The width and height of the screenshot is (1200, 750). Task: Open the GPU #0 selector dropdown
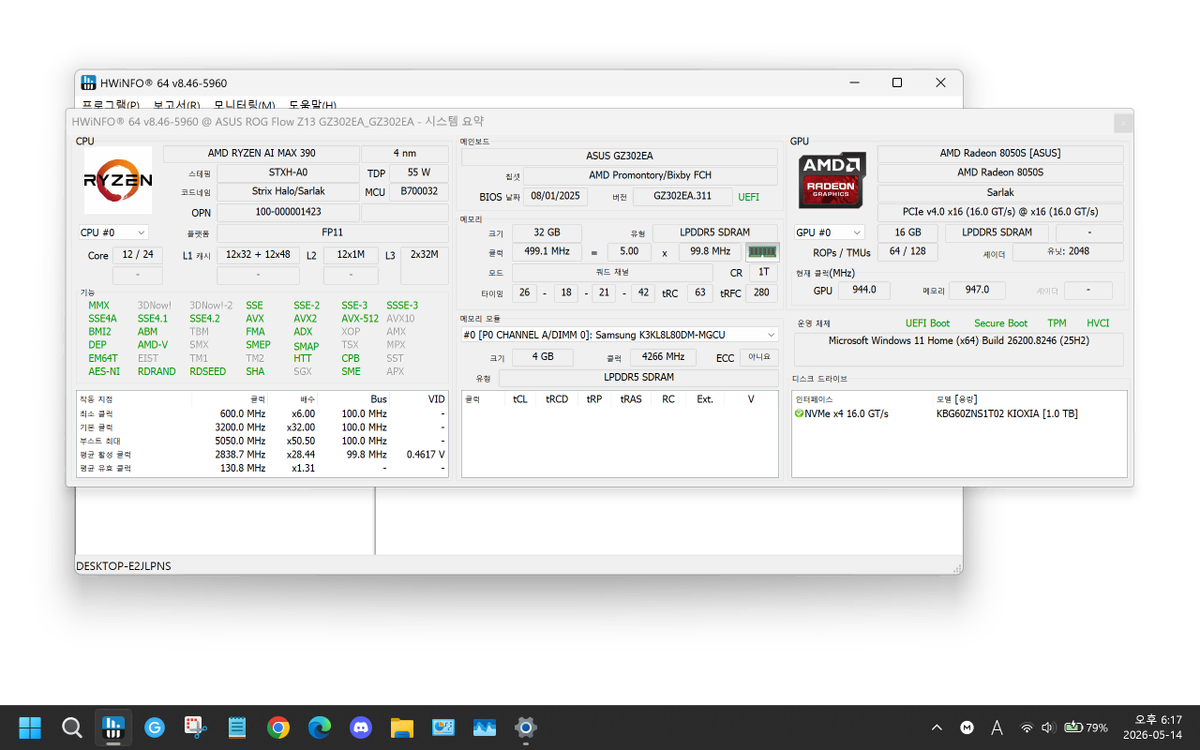pyautogui.click(x=830, y=232)
